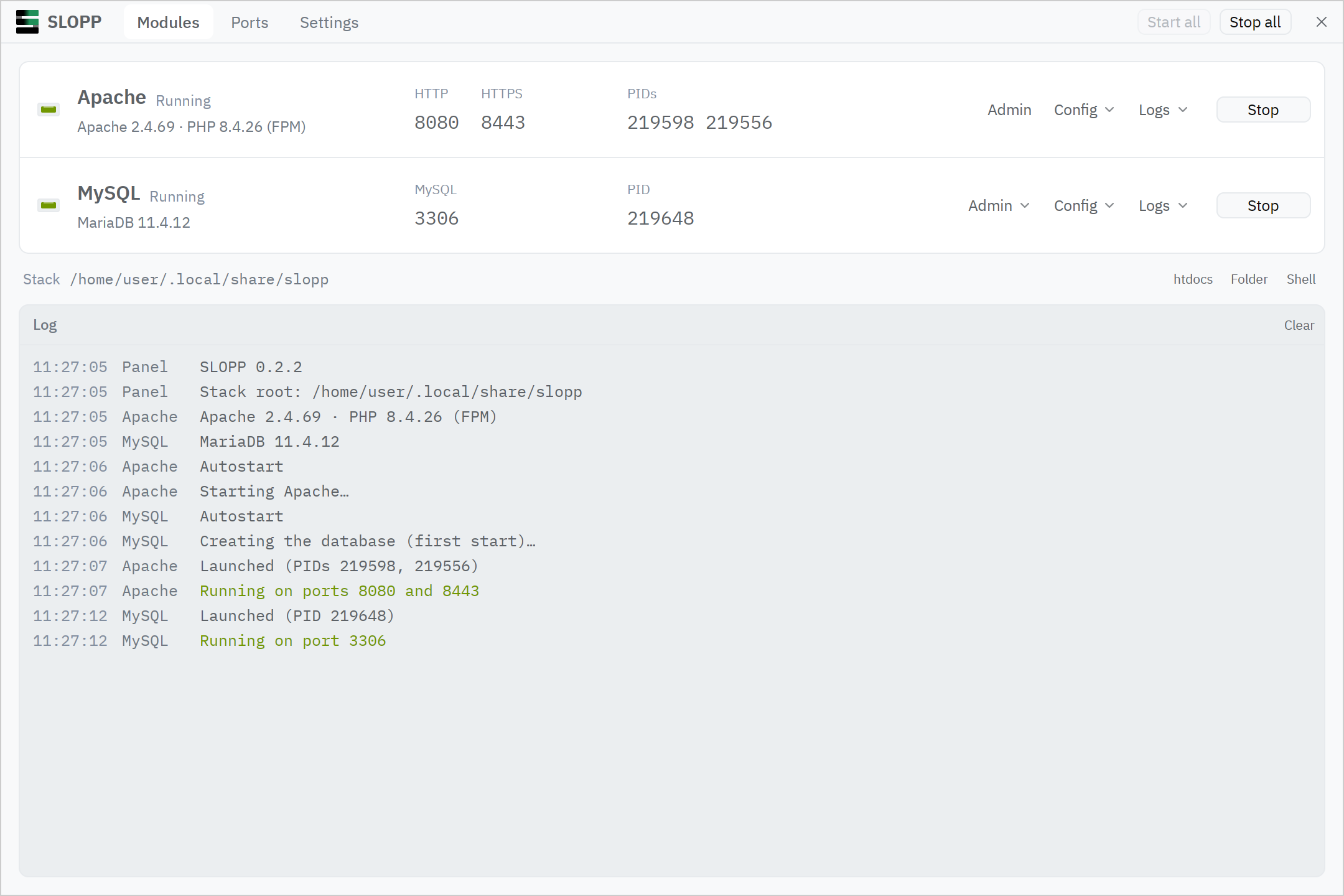Click the Start all button
Screen dimensions: 1344x896
tap(1174, 22)
